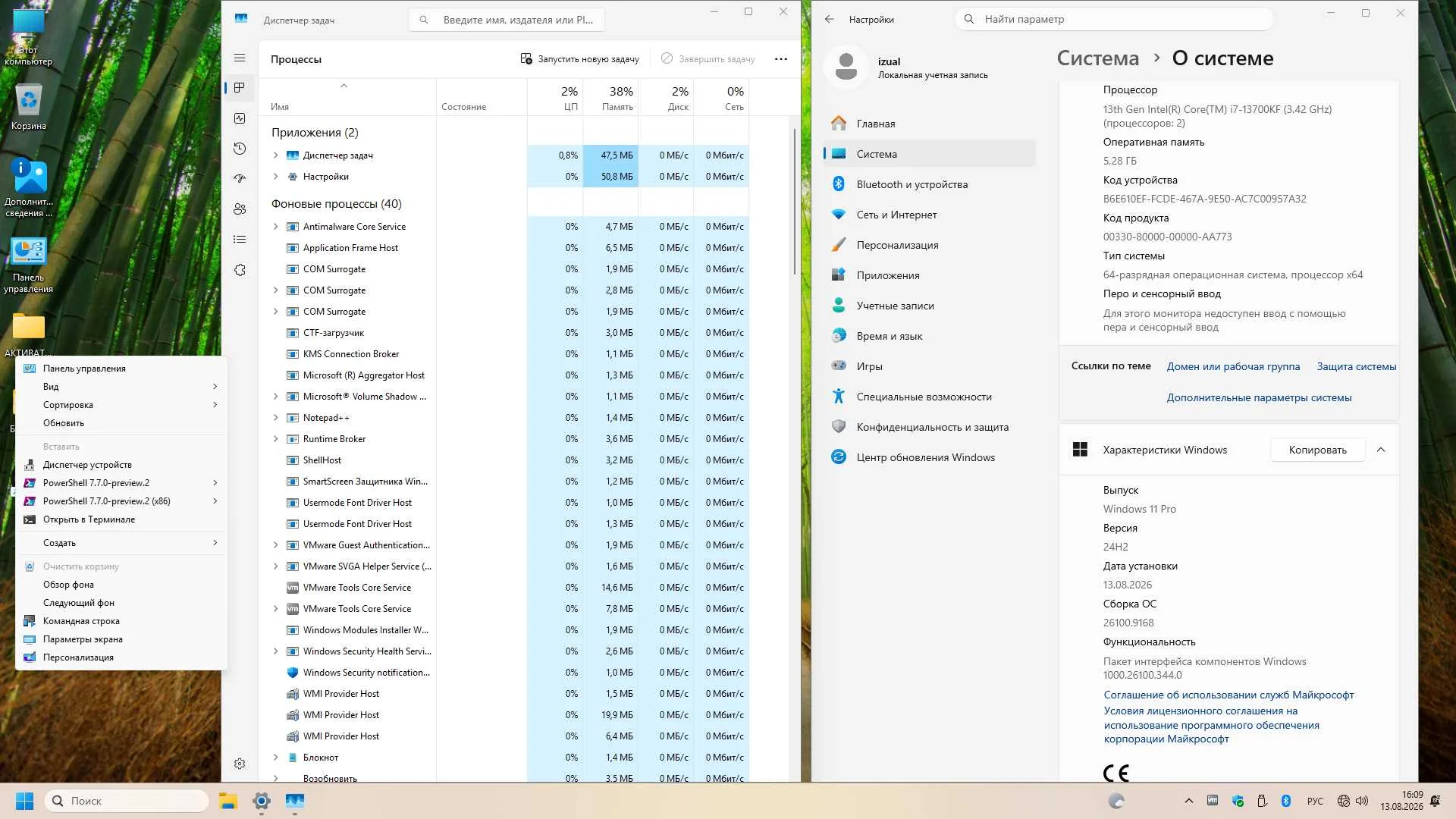Click the volume icon in system tray

coord(1362,801)
